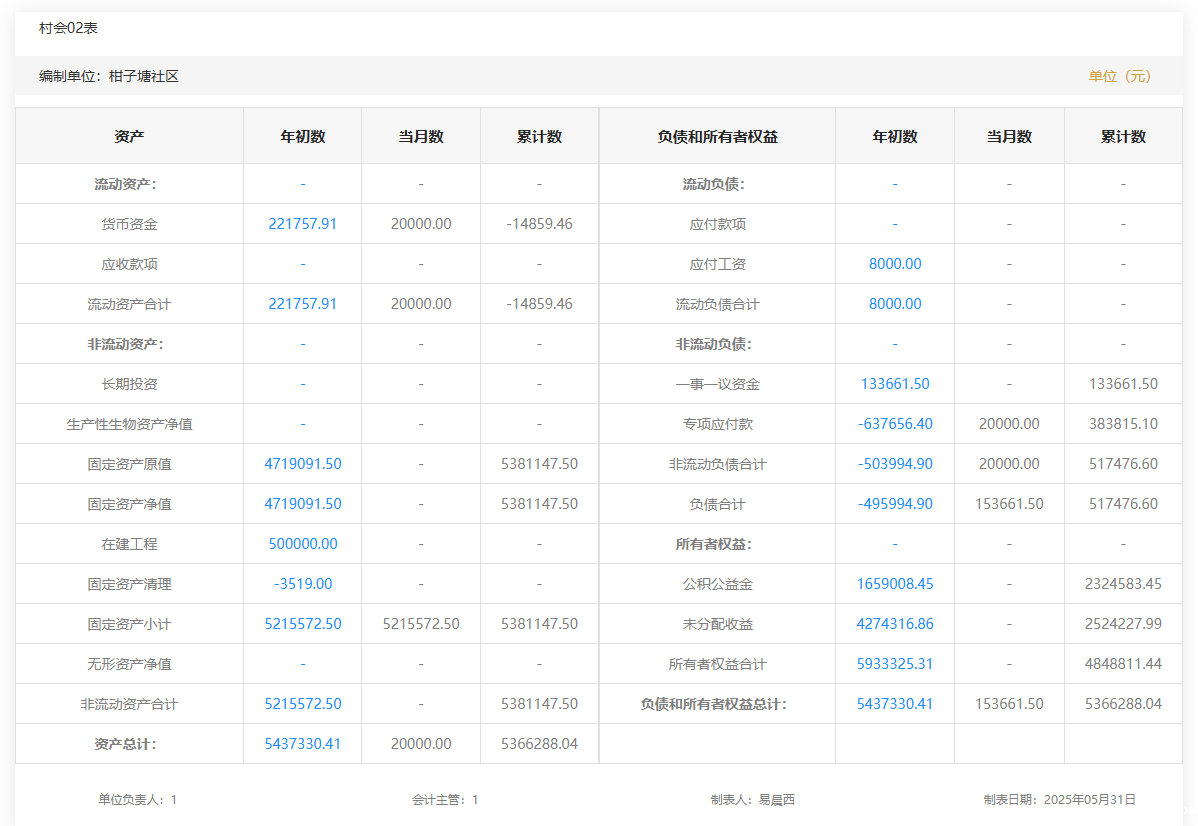The image size is (1198, 826).
Task: Click 应付工资 年初数 amount 8000.00
Action: [894, 264]
